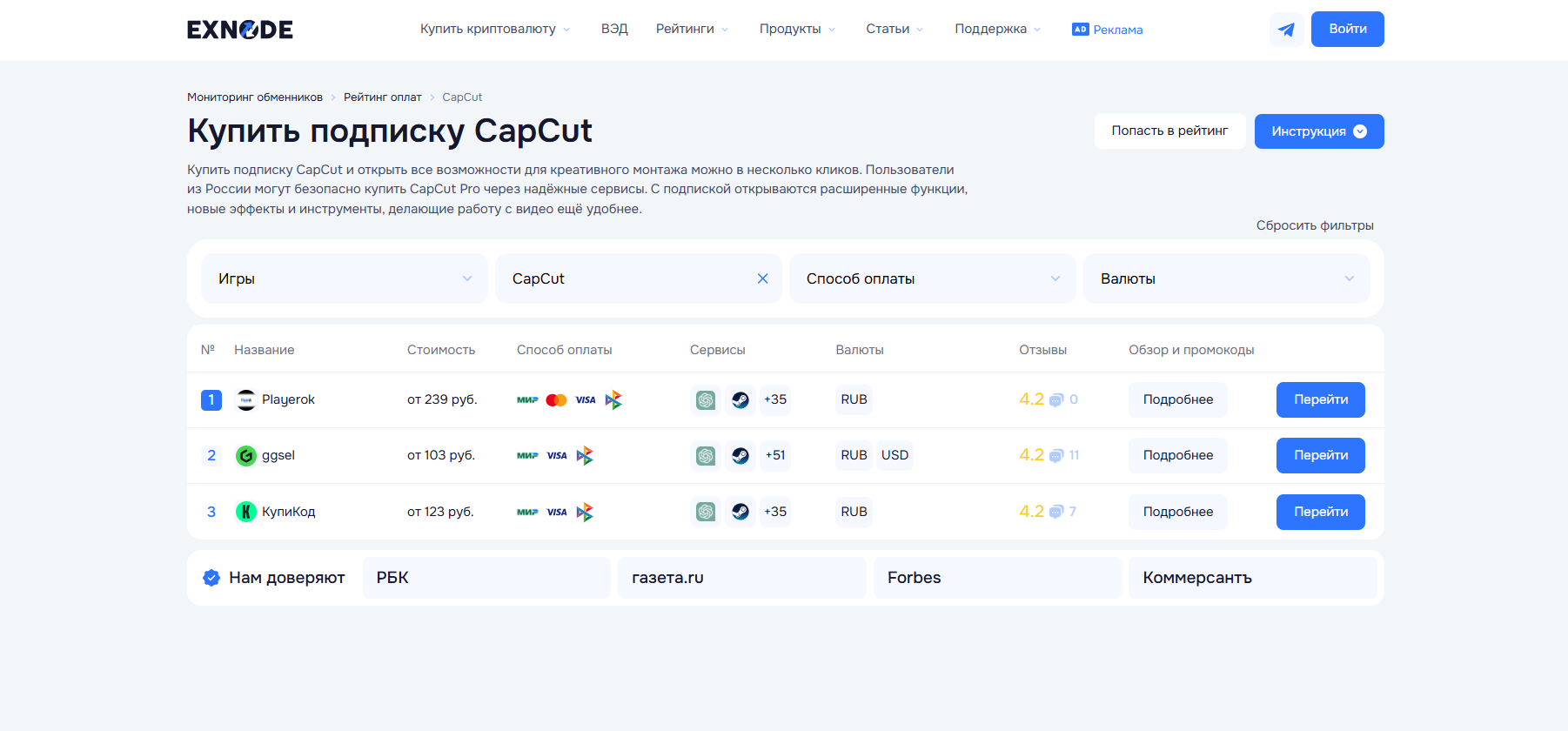Image resolution: width=1568 pixels, height=731 pixels.
Task: Click Перейти button for ggsel
Action: click(1320, 455)
